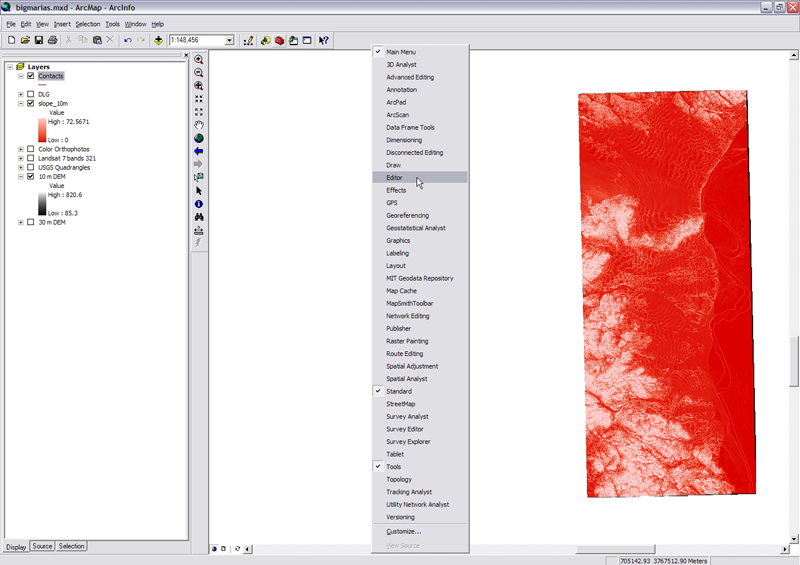Click the Undo icon

pos(128,40)
